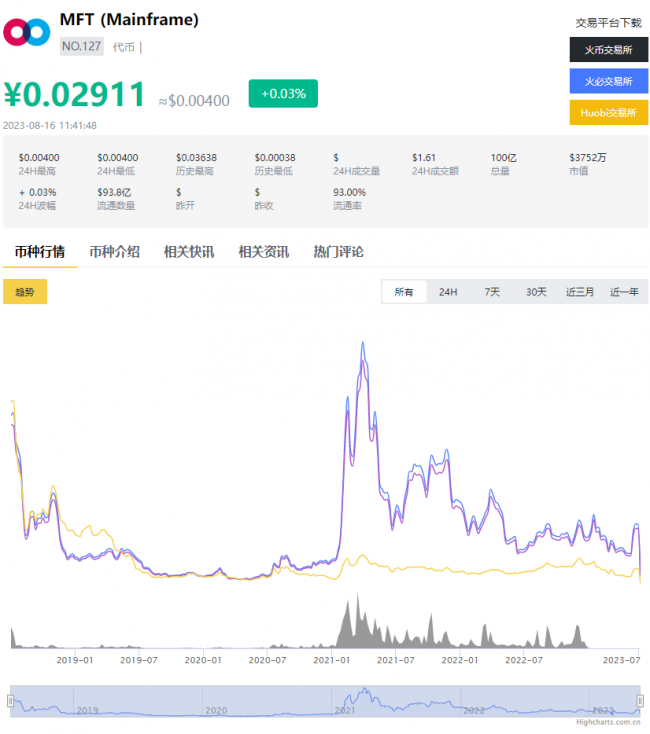
Task: Click the 流通数量 $93.8亿 value
Action: pyautogui.click(x=114, y=192)
